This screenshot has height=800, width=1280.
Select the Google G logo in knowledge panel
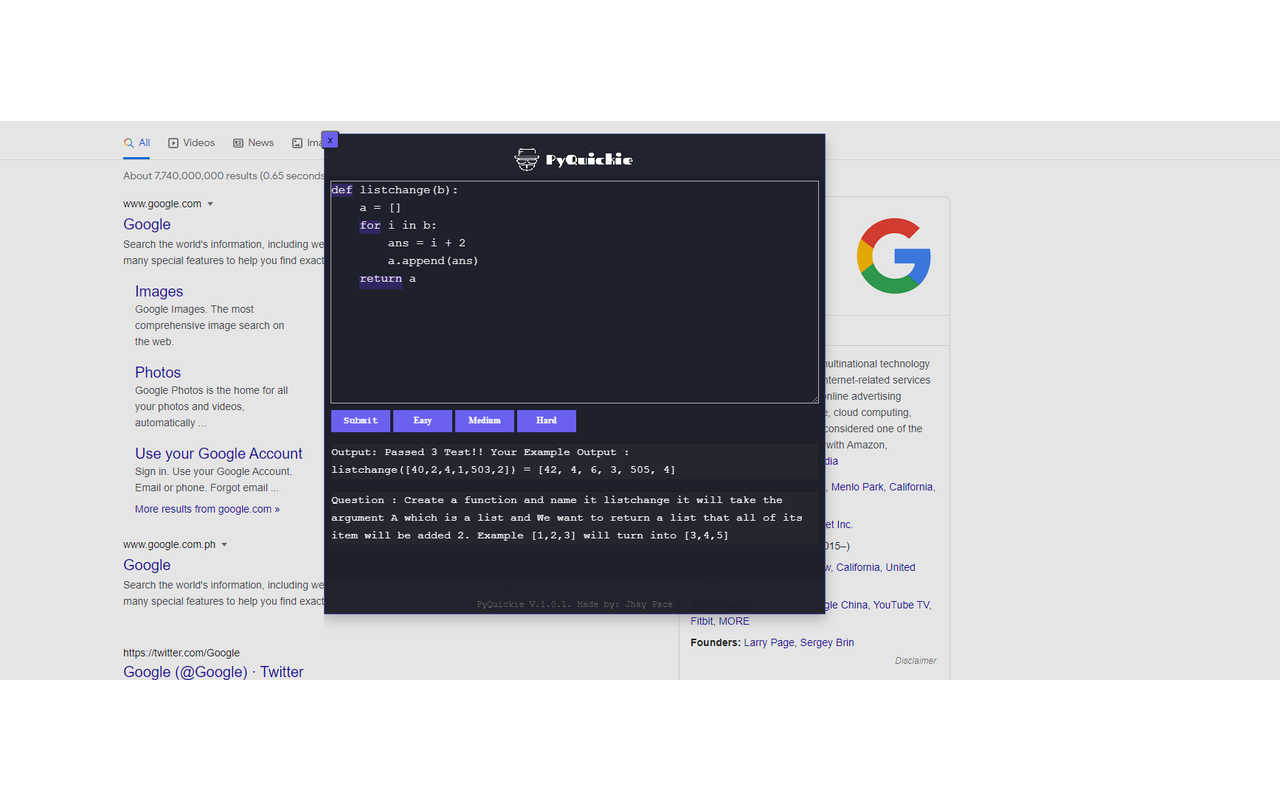(893, 256)
